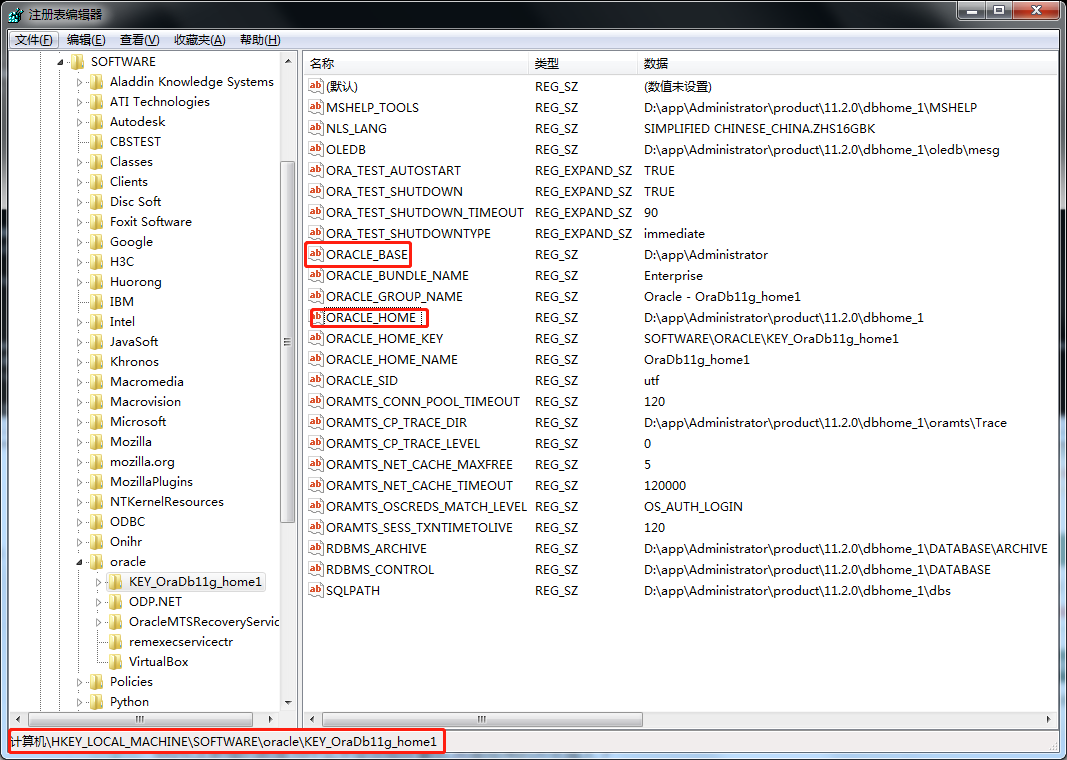Click string icon beside NLS_LANG value

pos(315,128)
